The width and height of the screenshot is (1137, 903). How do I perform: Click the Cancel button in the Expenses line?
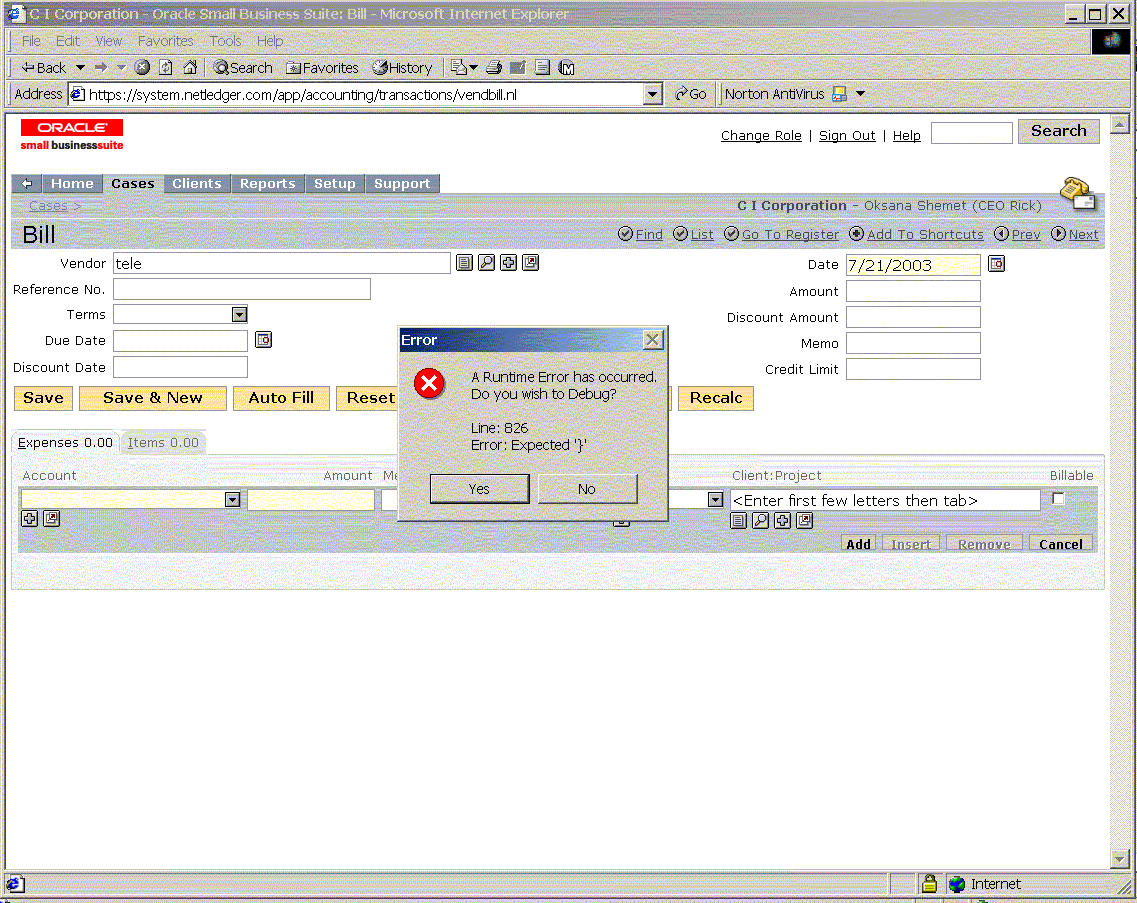(1061, 544)
